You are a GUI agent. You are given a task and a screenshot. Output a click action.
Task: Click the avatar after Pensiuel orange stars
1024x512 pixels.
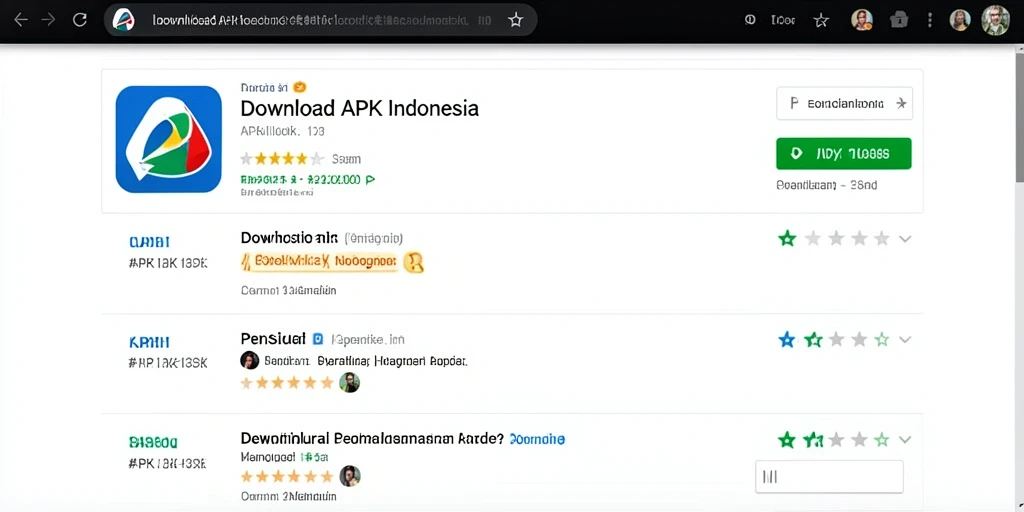tap(349, 383)
